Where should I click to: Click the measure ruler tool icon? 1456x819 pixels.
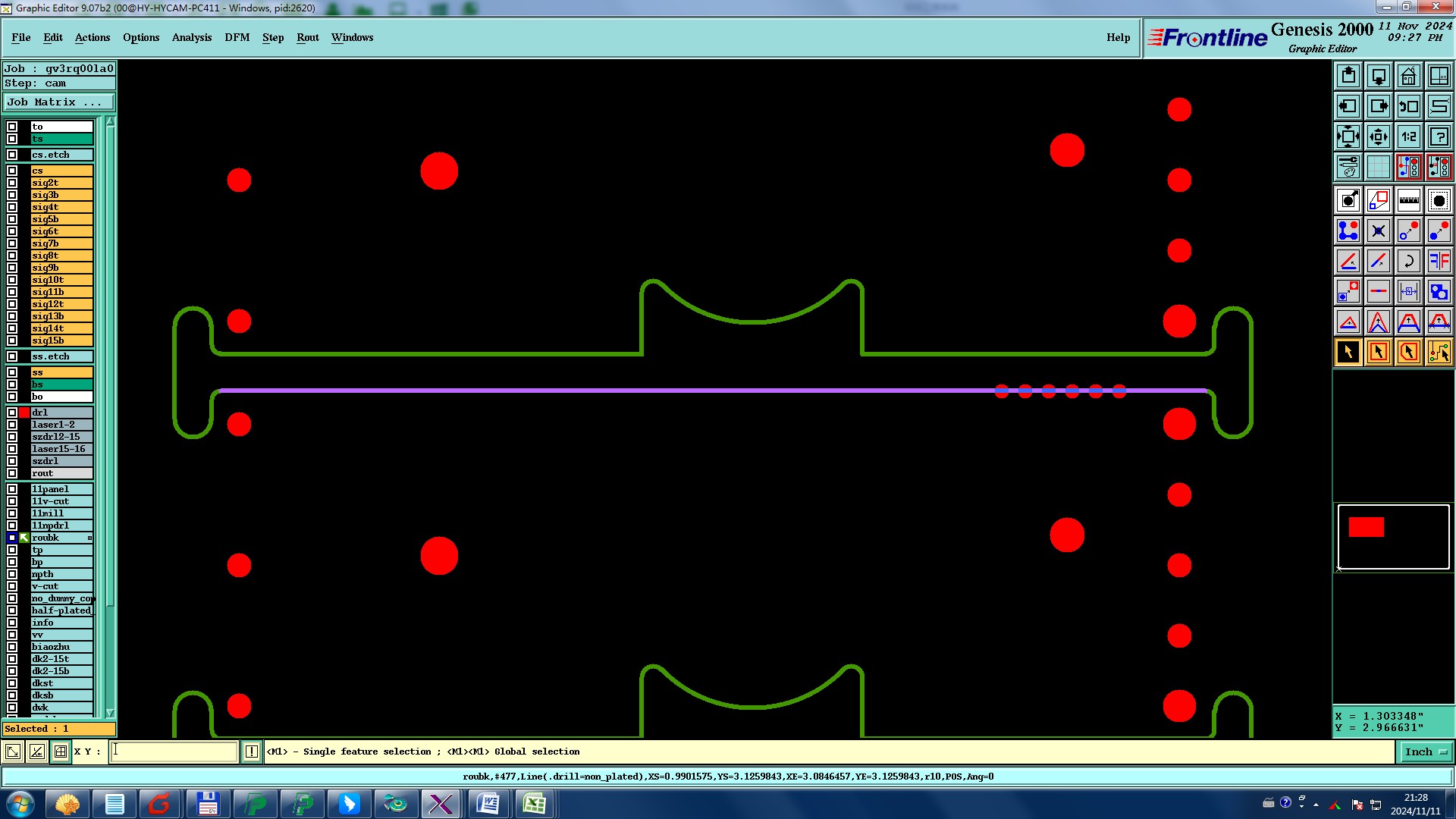[x=1408, y=200]
